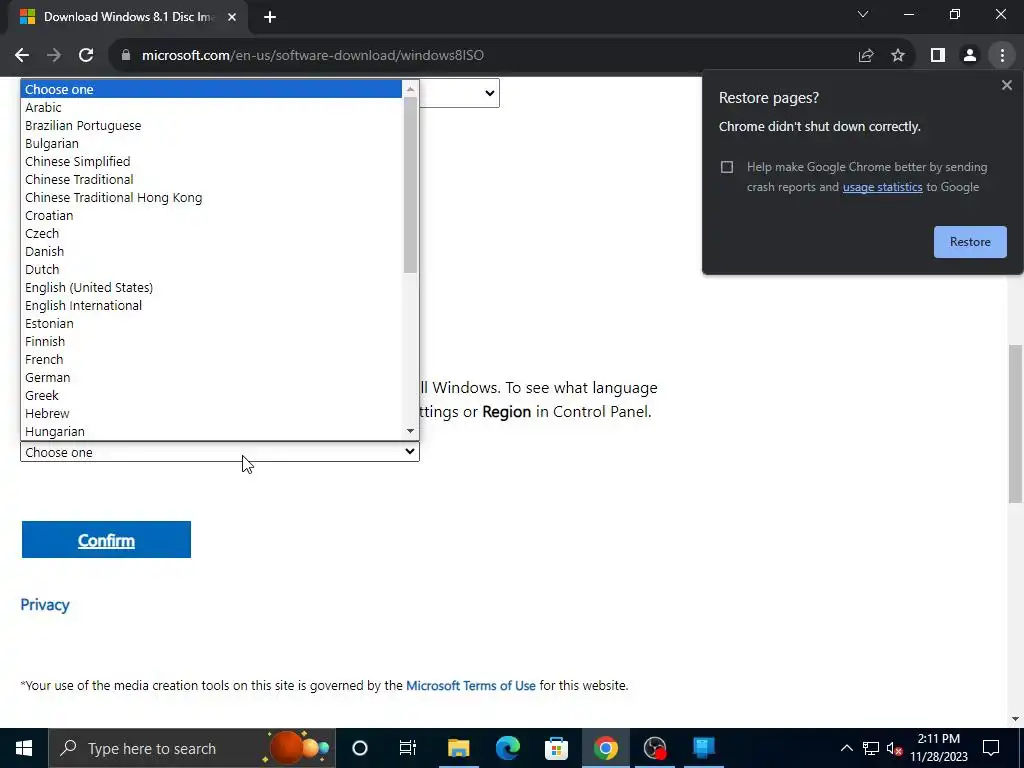Image resolution: width=1024 pixels, height=768 pixels.
Task: Open network status tray icon
Action: [x=871, y=748]
